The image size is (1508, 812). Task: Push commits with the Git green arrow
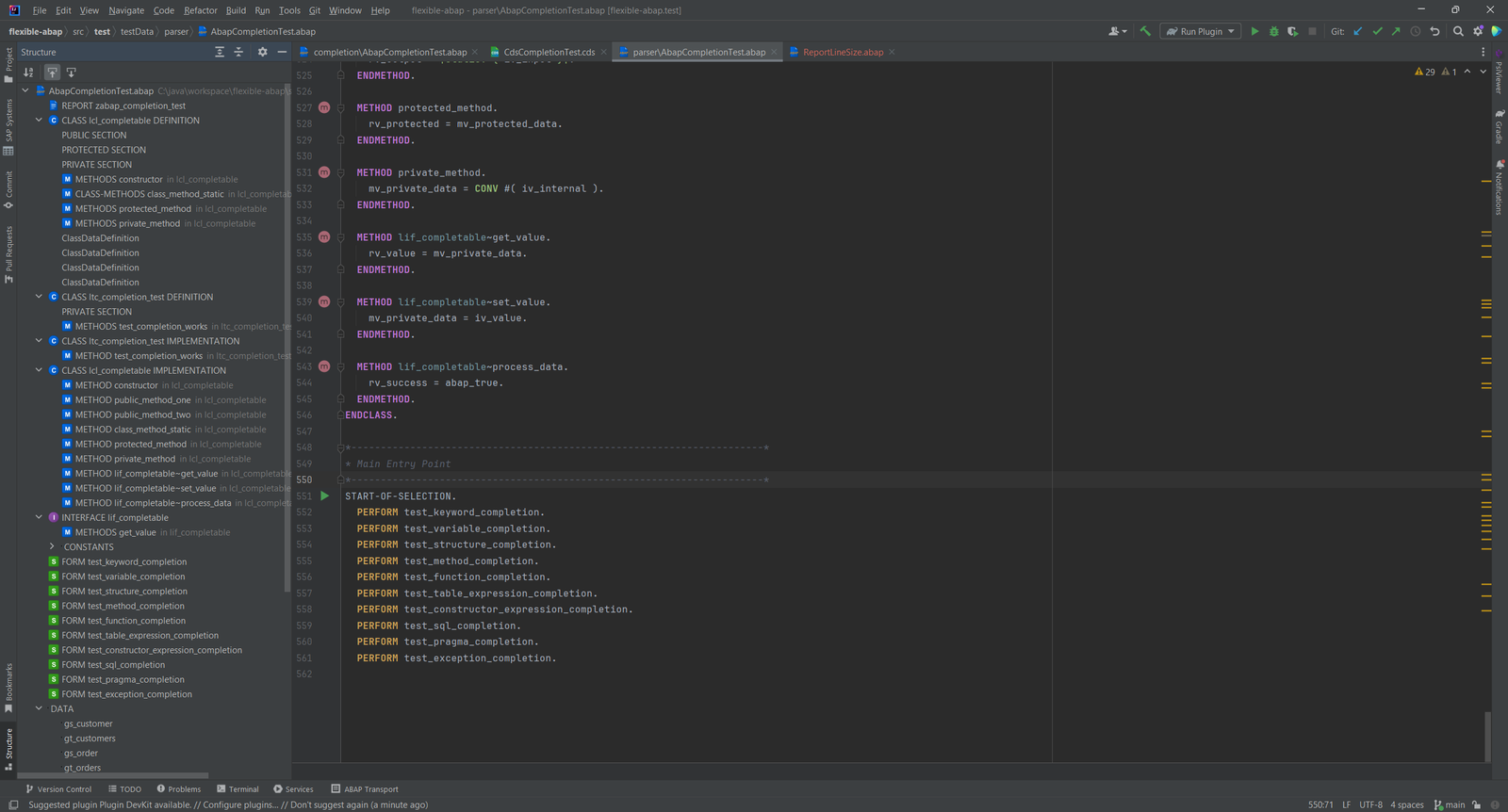pyautogui.click(x=1396, y=31)
